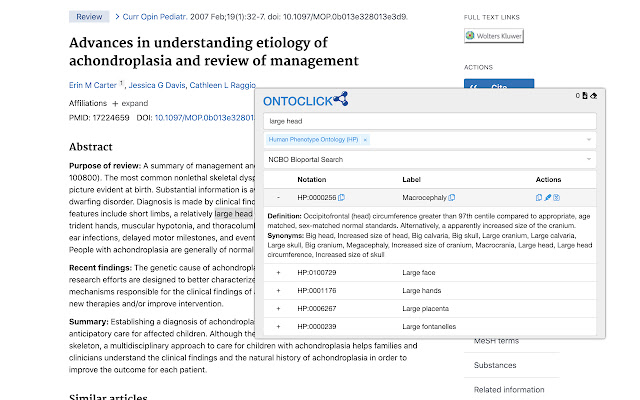This screenshot has width=640, height=400.
Task: Click the annotation counter '0'
Action: pyautogui.click(x=578, y=96)
